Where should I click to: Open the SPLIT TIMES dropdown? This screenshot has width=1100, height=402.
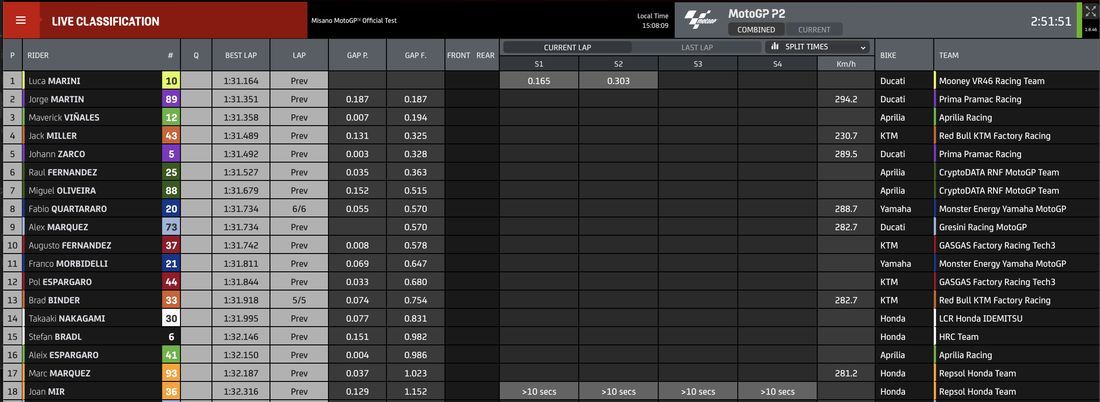click(x=817, y=47)
